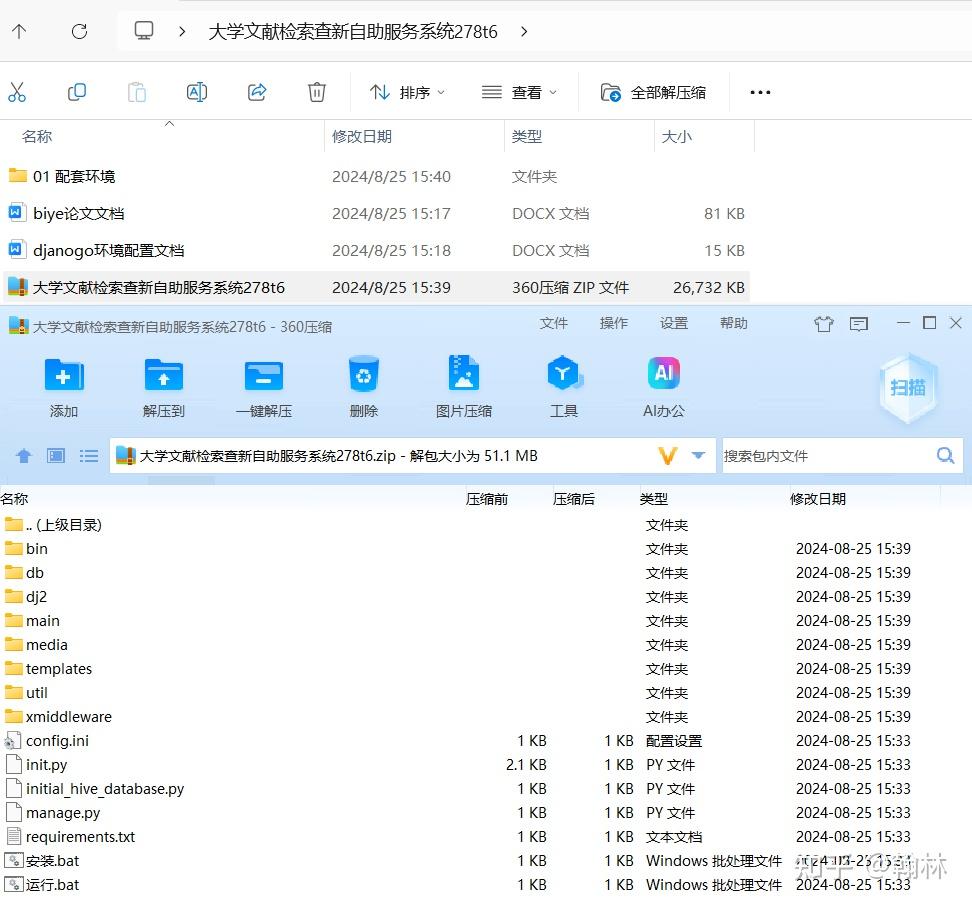Switch to the list view toggle in 360压缩
The height and width of the screenshot is (906, 972).
89,456
